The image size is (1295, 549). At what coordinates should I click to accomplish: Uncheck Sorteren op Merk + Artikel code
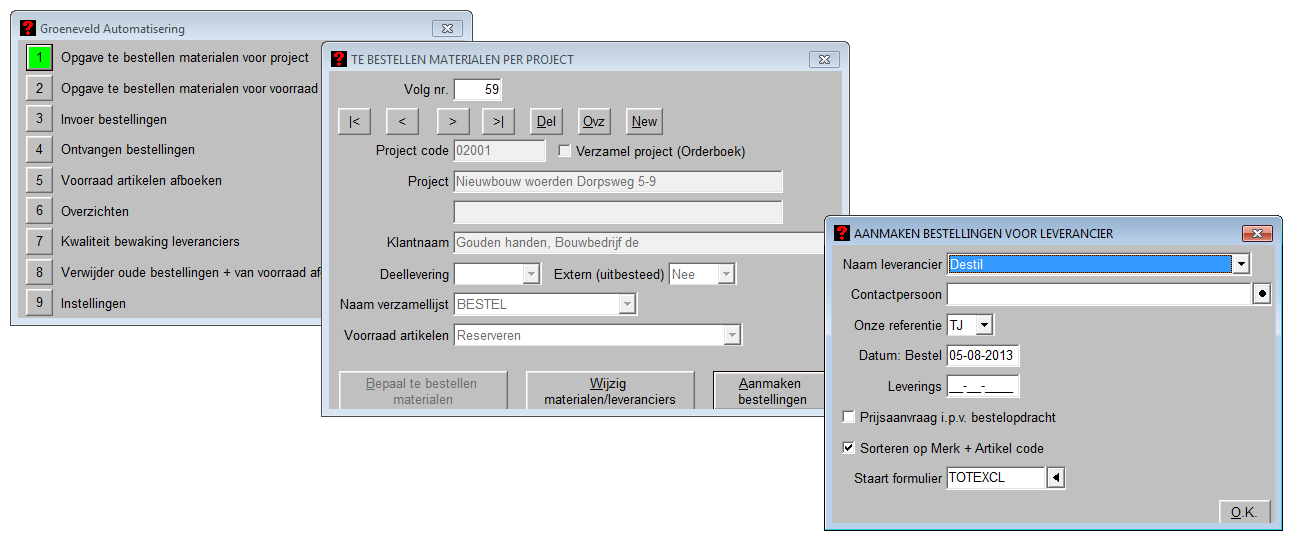pyautogui.click(x=849, y=448)
